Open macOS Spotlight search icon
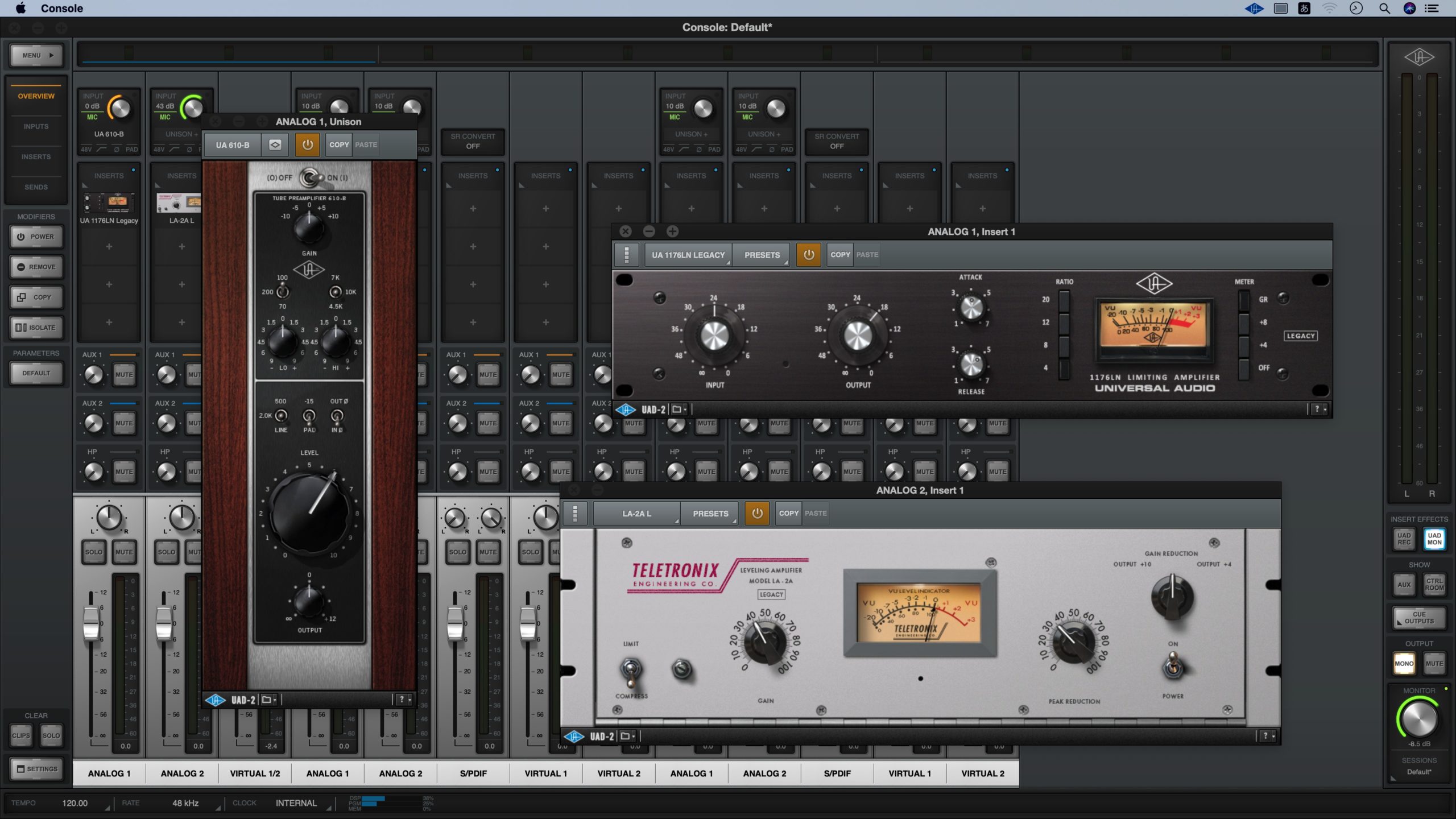 (x=1384, y=8)
